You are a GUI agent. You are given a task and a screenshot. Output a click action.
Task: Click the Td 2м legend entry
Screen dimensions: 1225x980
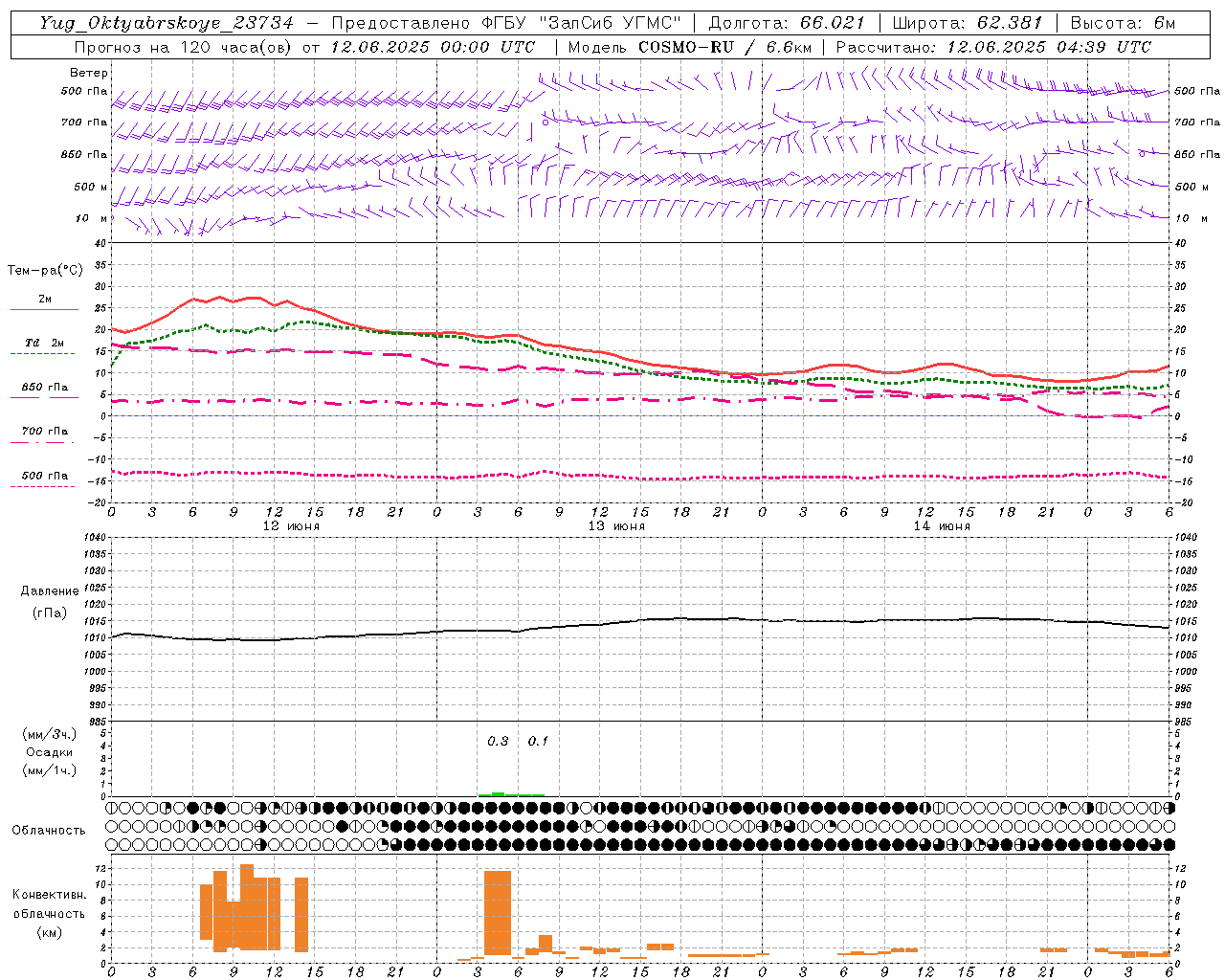pyautogui.click(x=45, y=343)
